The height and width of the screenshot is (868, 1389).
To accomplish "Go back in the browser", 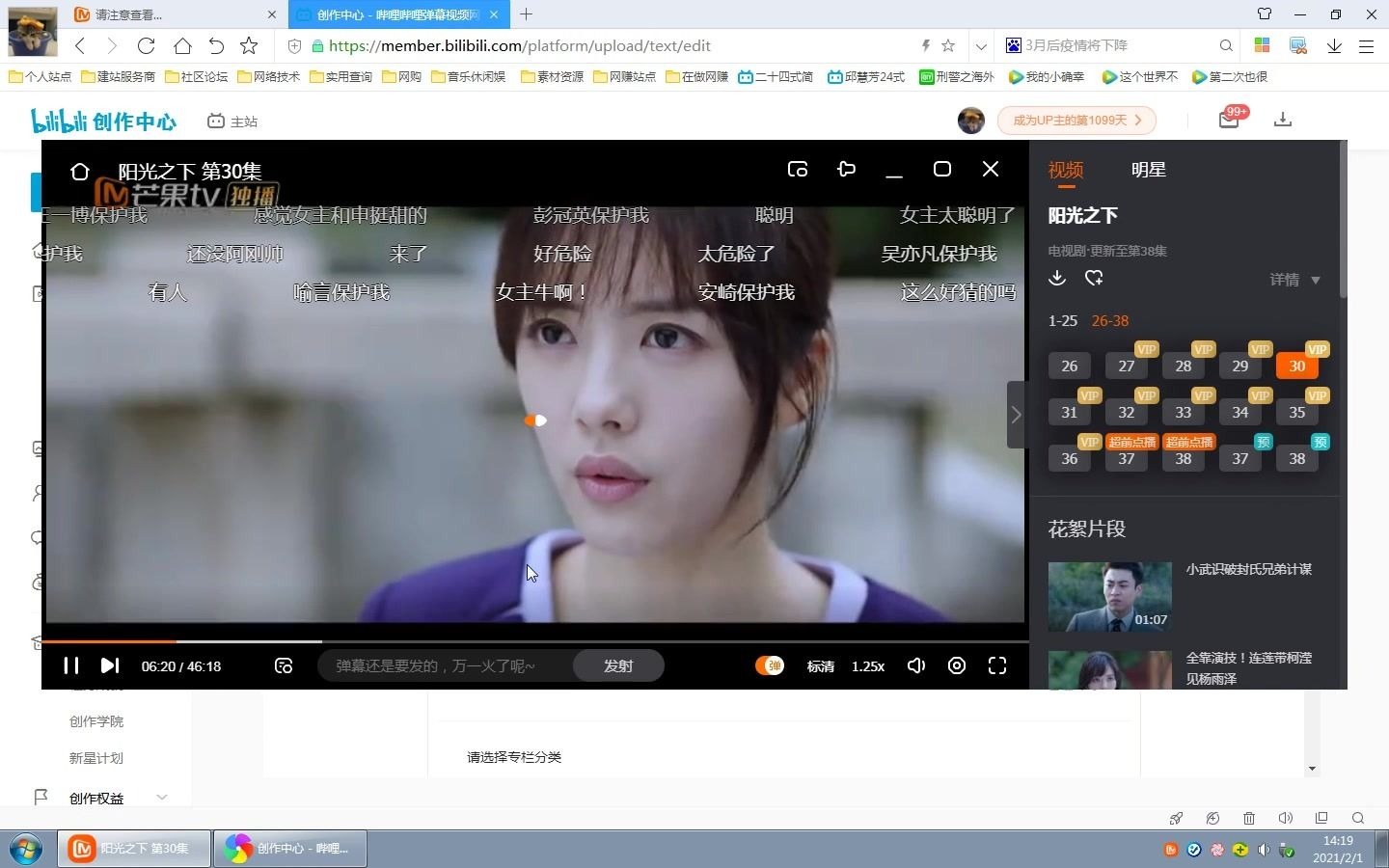I will 80,45.
